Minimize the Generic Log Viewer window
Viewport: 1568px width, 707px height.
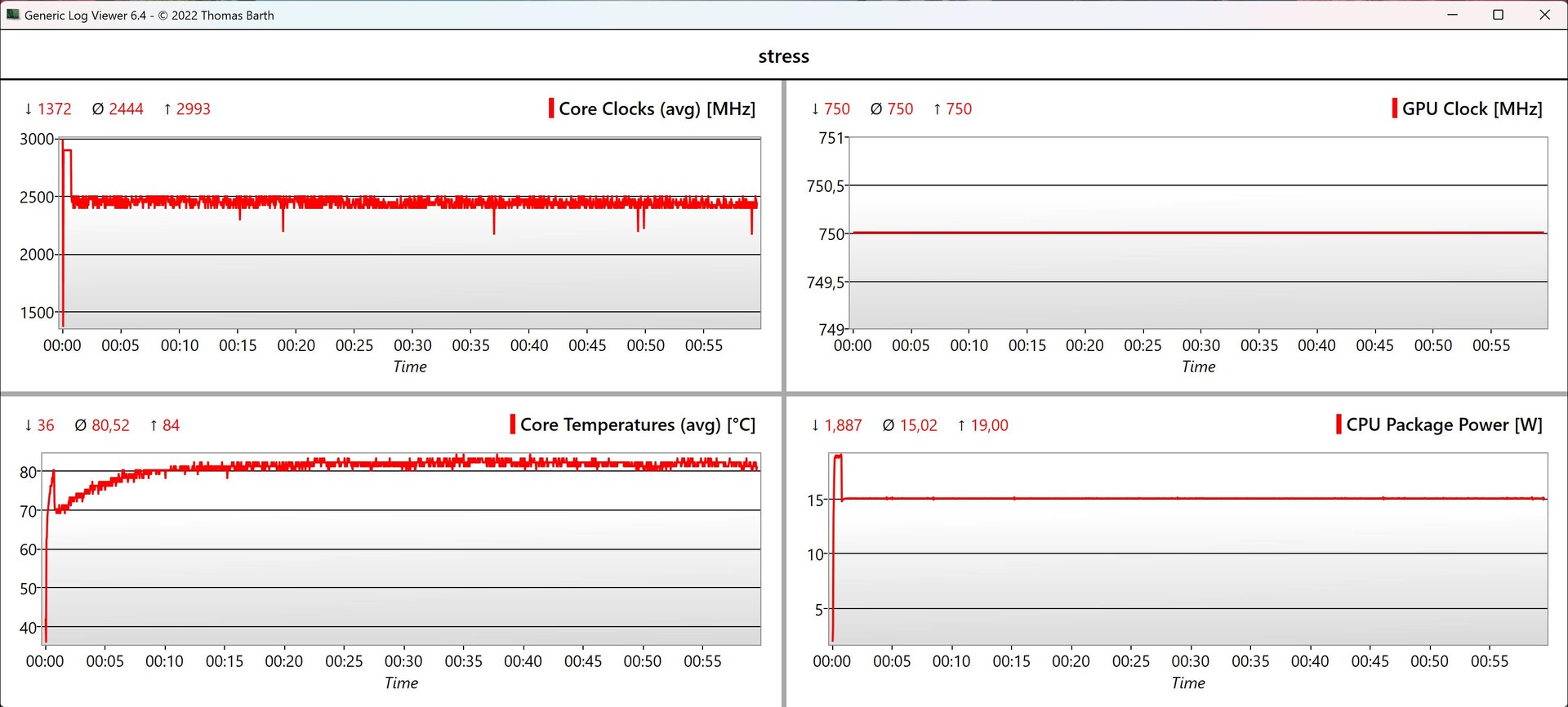pos(1452,15)
